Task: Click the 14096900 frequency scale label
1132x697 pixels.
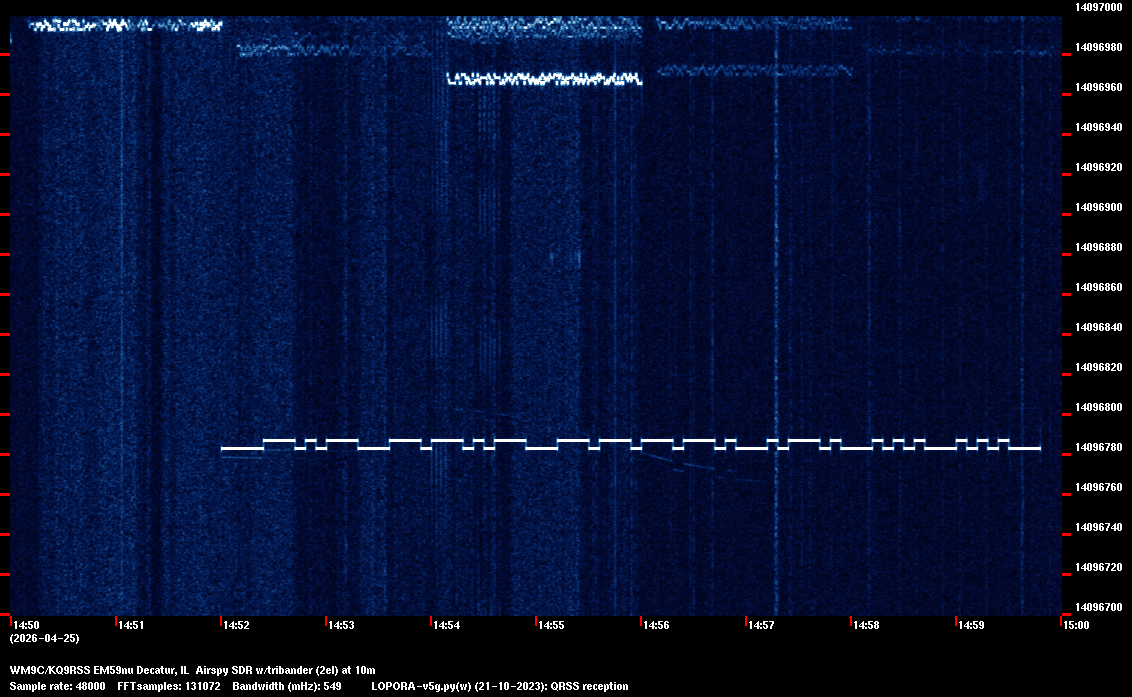Action: coord(1097,208)
